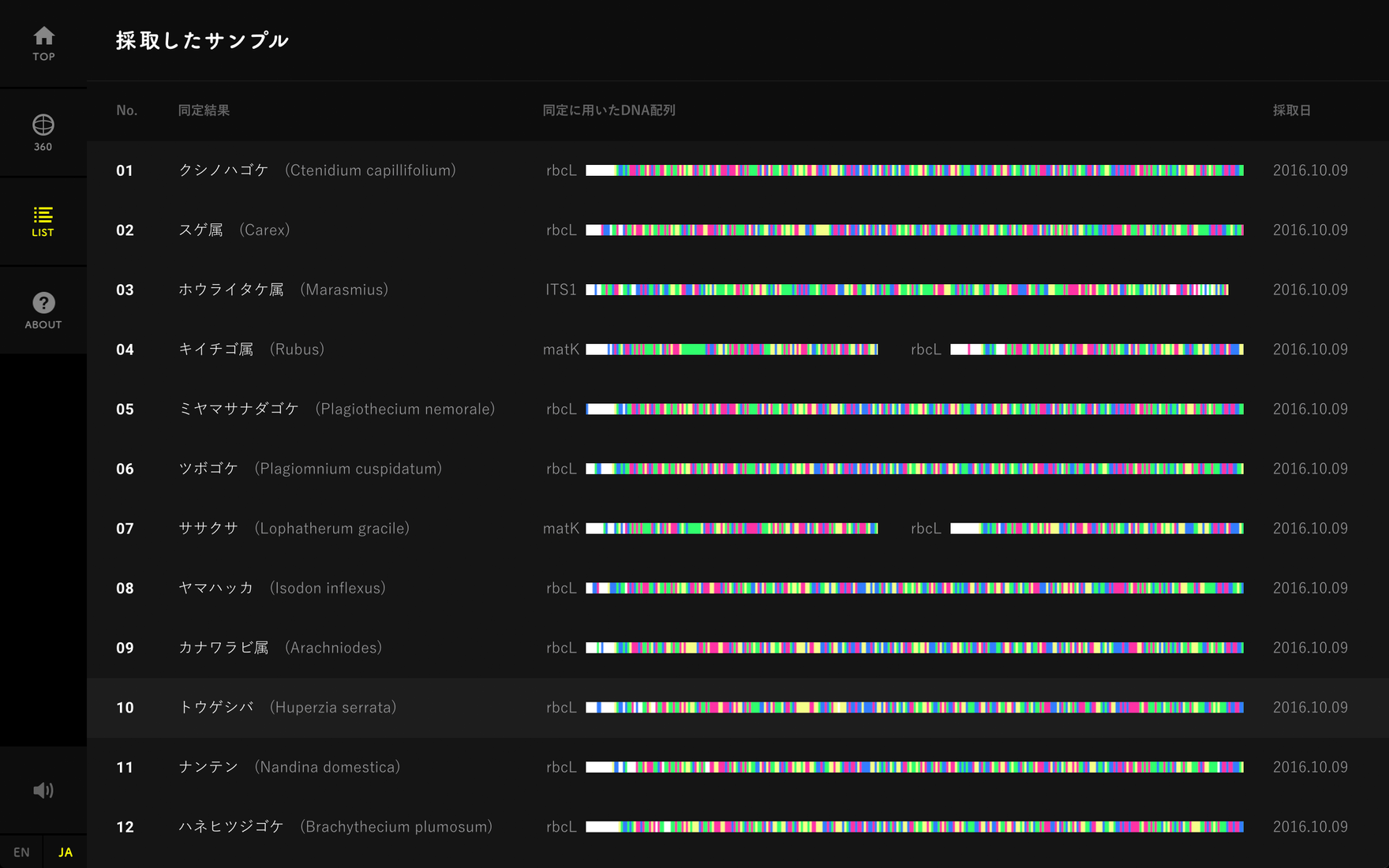Image resolution: width=1389 pixels, height=868 pixels.
Task: Open the 360 view globe icon
Action: 43,133
